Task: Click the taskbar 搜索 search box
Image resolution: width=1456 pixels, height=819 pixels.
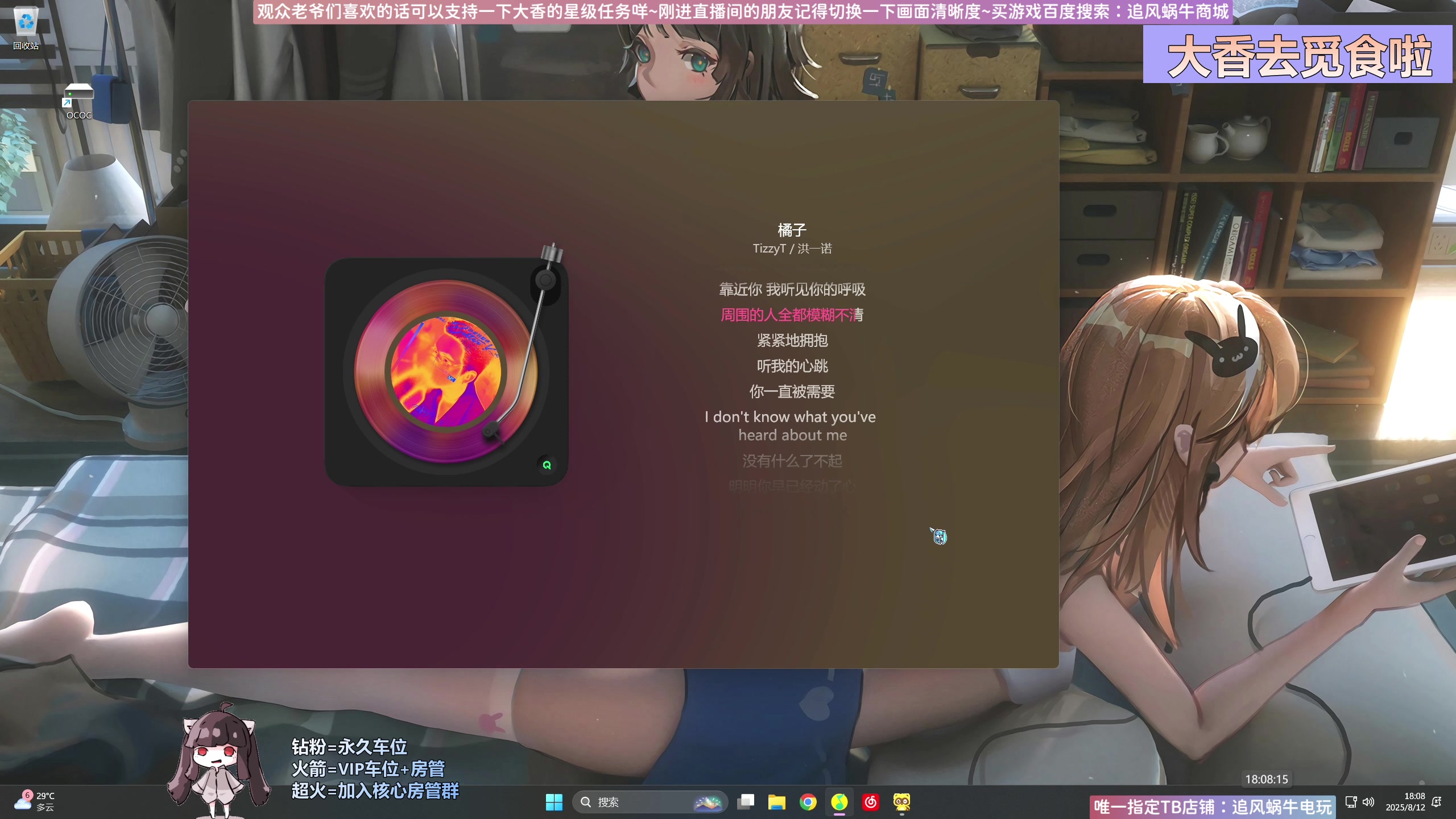Action: point(650,803)
